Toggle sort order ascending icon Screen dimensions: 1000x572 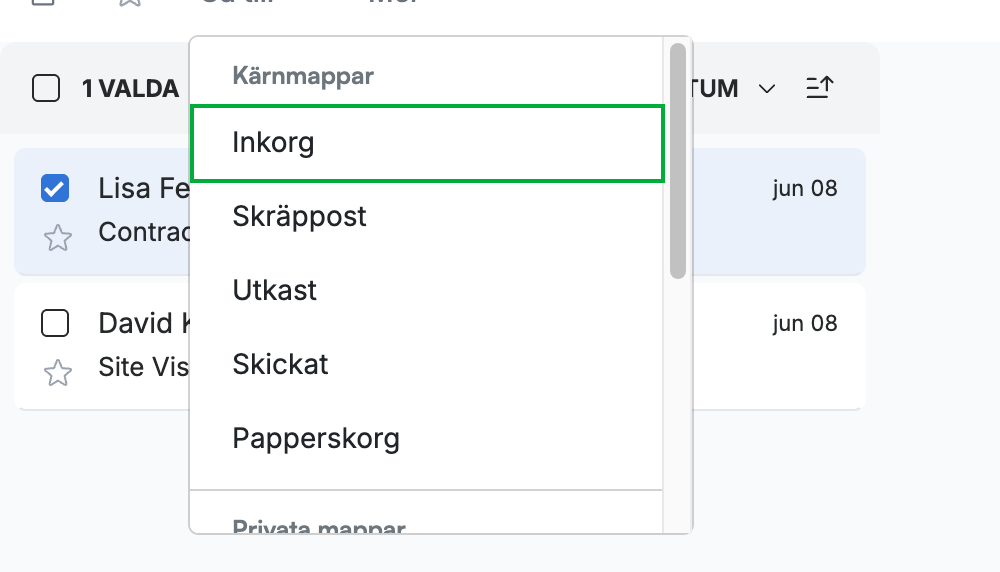[820, 87]
